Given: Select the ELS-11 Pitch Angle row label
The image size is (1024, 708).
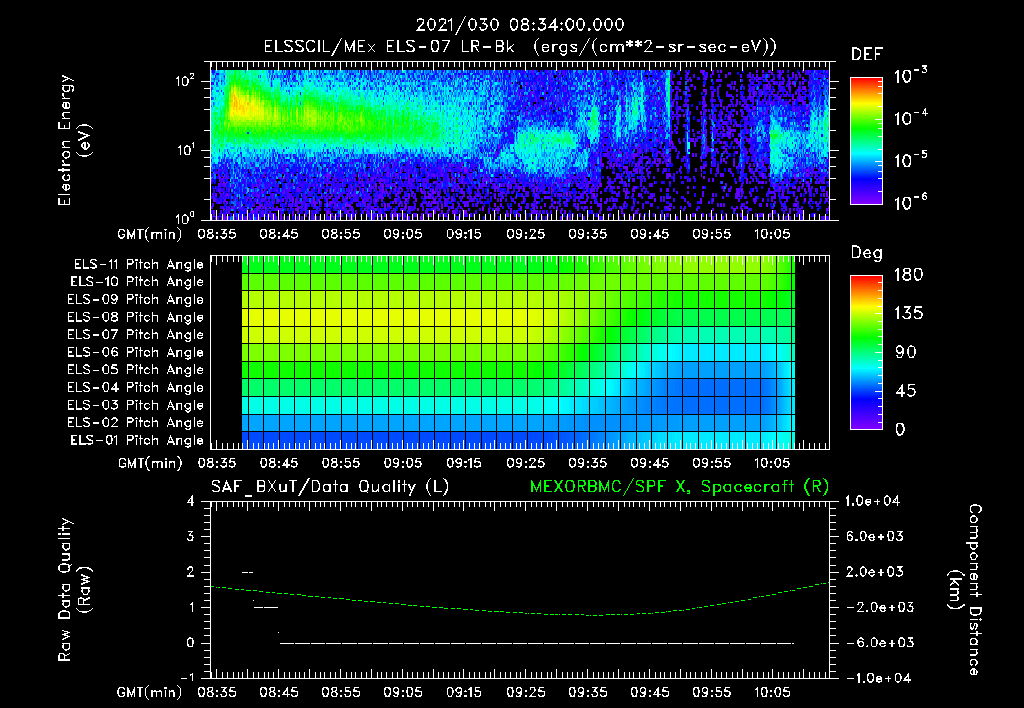Looking at the screenshot, I should click(x=138, y=265).
